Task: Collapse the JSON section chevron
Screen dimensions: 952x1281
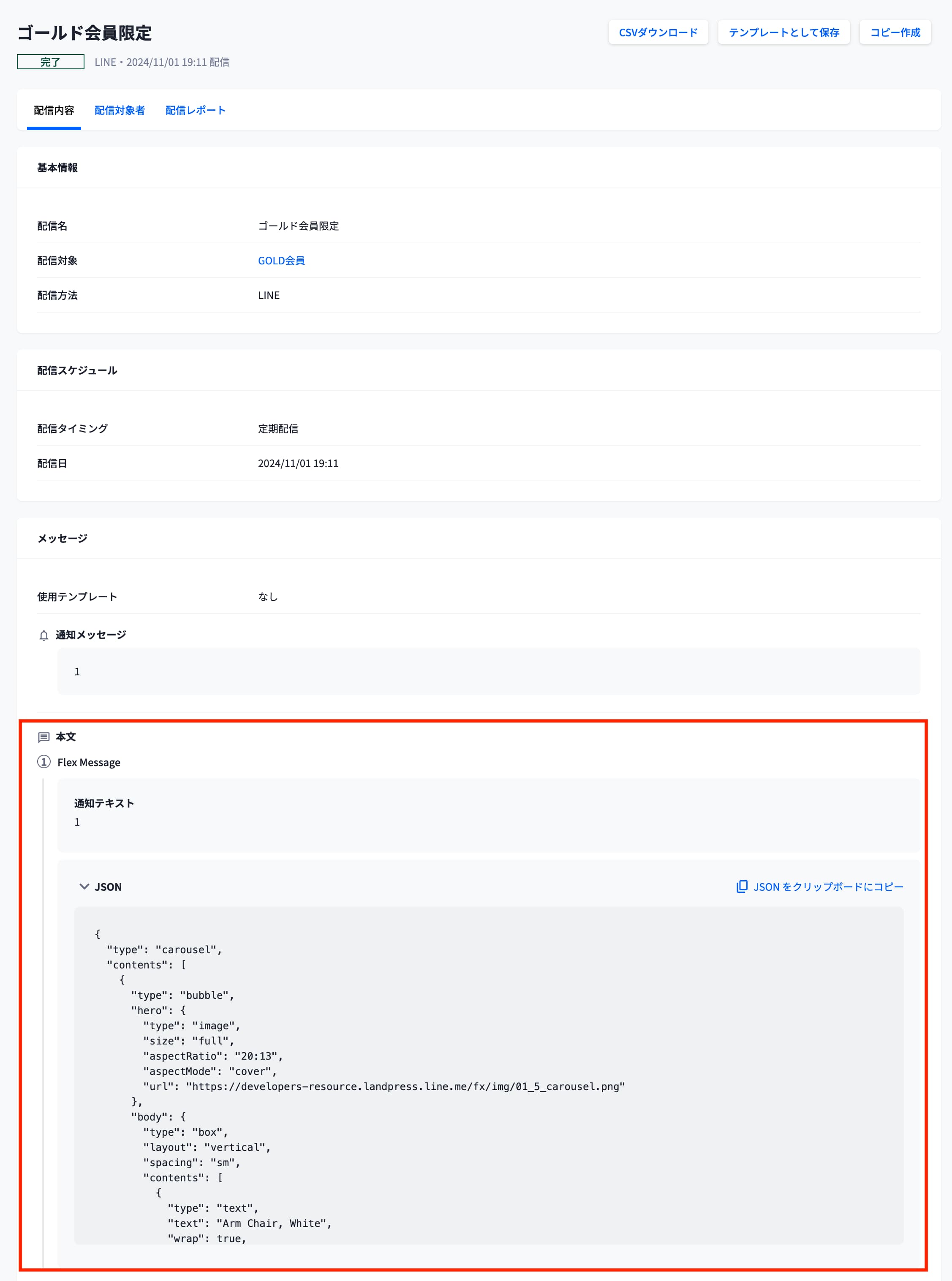Action: click(84, 886)
